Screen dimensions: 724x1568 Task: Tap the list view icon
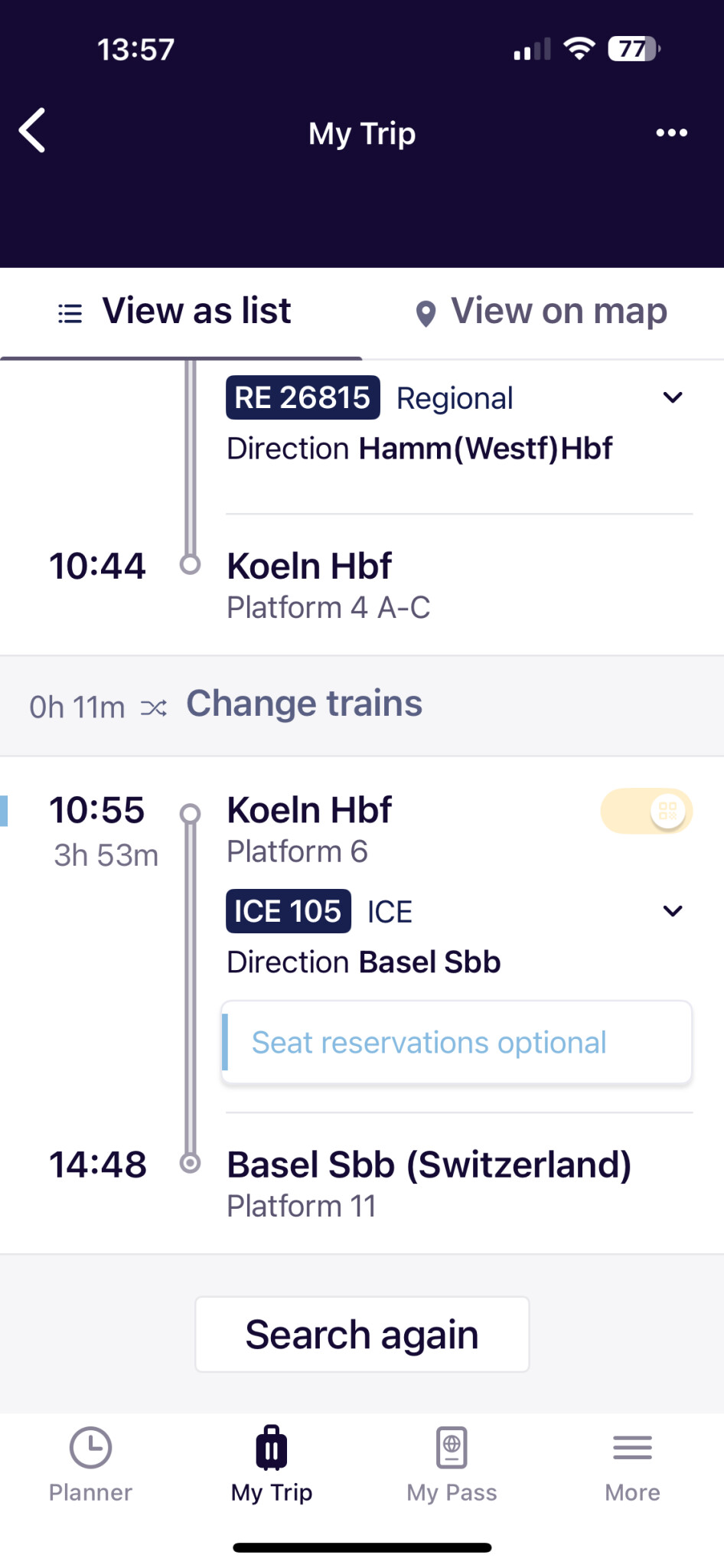pyautogui.click(x=70, y=313)
